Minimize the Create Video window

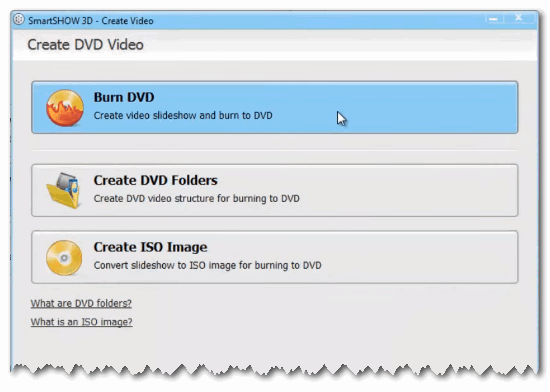[x=494, y=18]
